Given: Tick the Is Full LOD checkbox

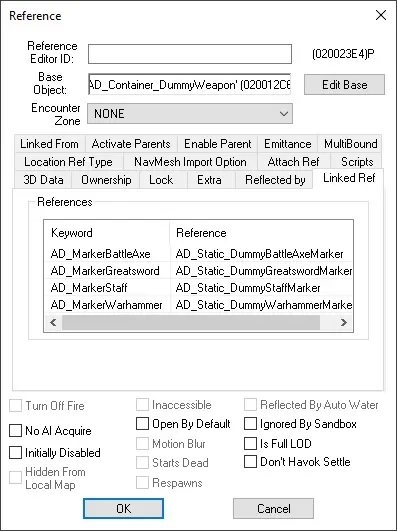Looking at the screenshot, I should click(250, 443).
